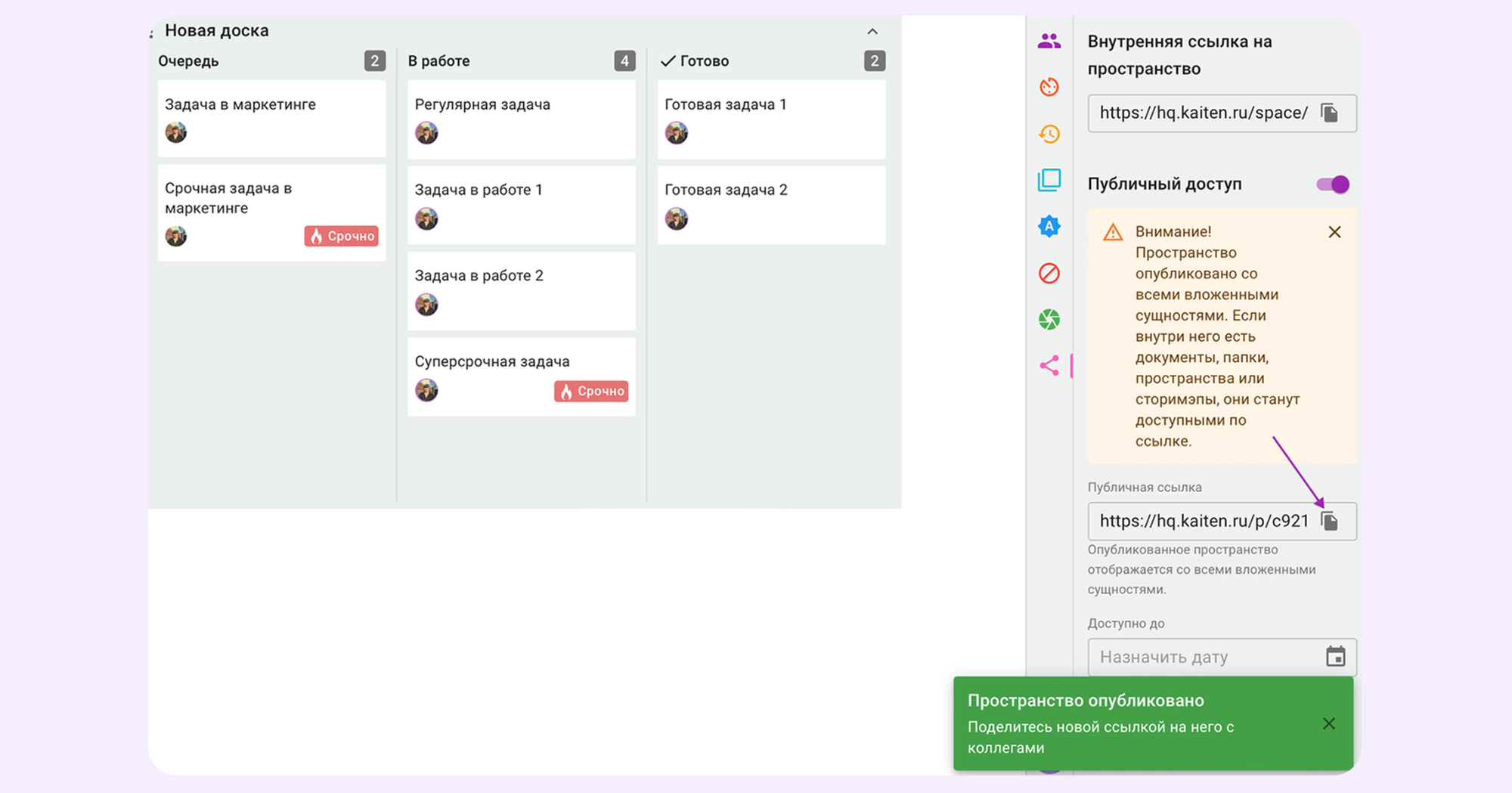Copy the internal space link
Image resolution: width=1512 pixels, height=793 pixels.
tap(1329, 113)
